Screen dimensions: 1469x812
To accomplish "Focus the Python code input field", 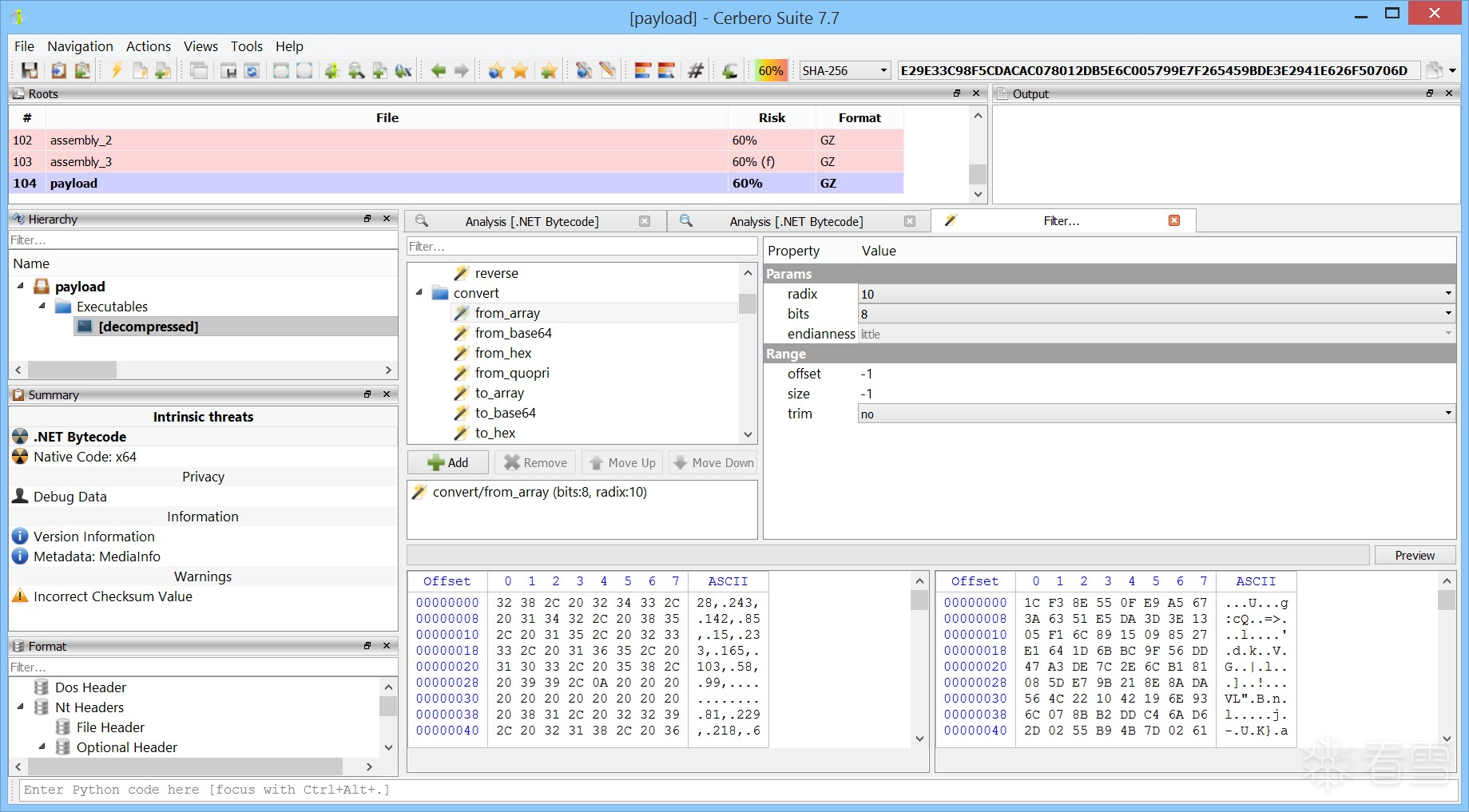I will (719, 790).
